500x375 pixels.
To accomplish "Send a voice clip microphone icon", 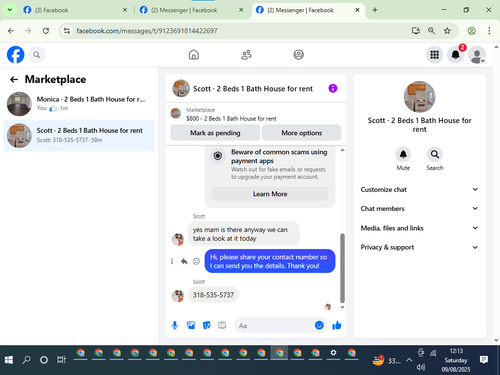I will (175, 325).
